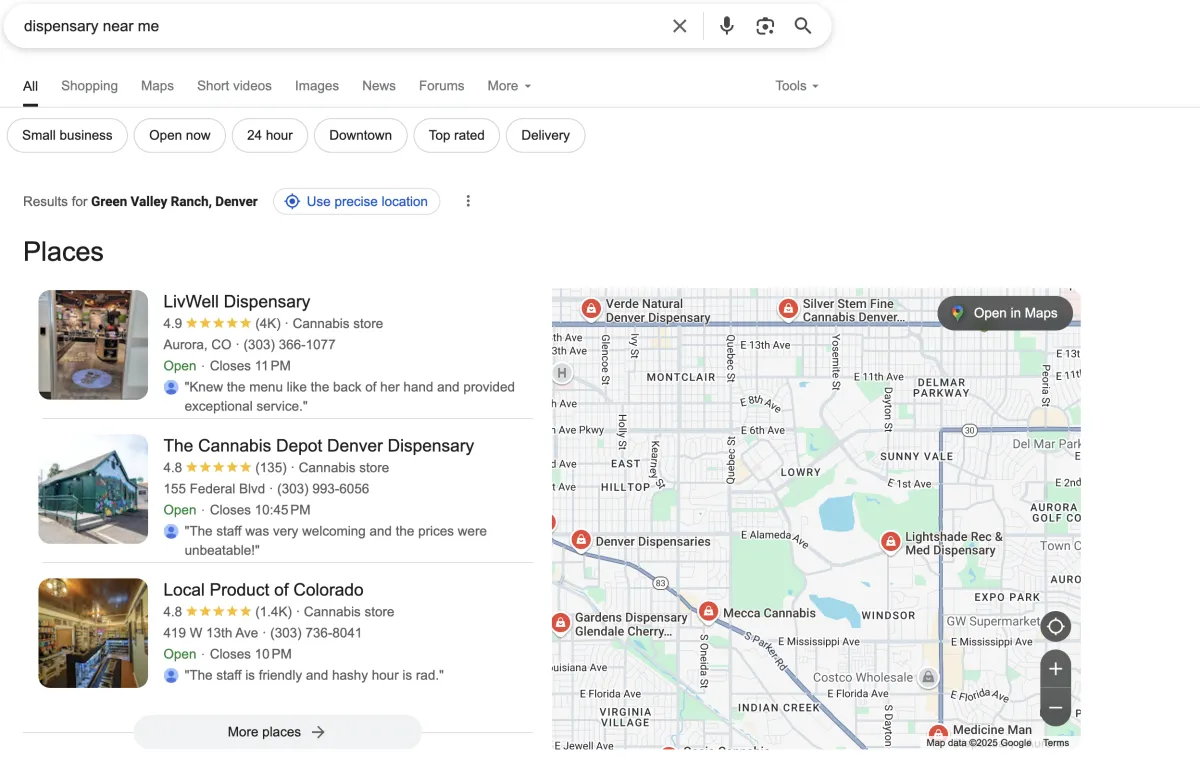The height and width of the screenshot is (784, 1200).
Task: Click the Silver Stem Fine Cannabis map pin
Action: (x=788, y=307)
